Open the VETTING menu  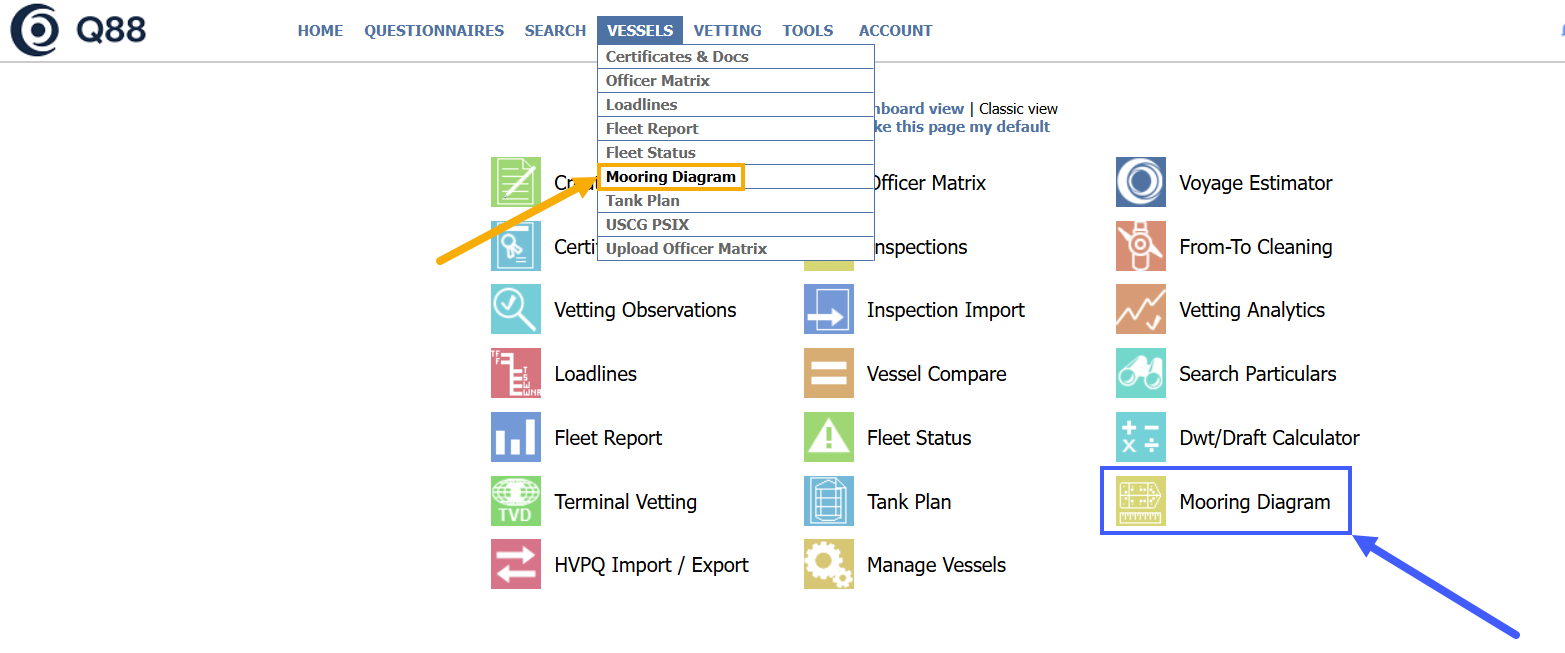point(727,31)
